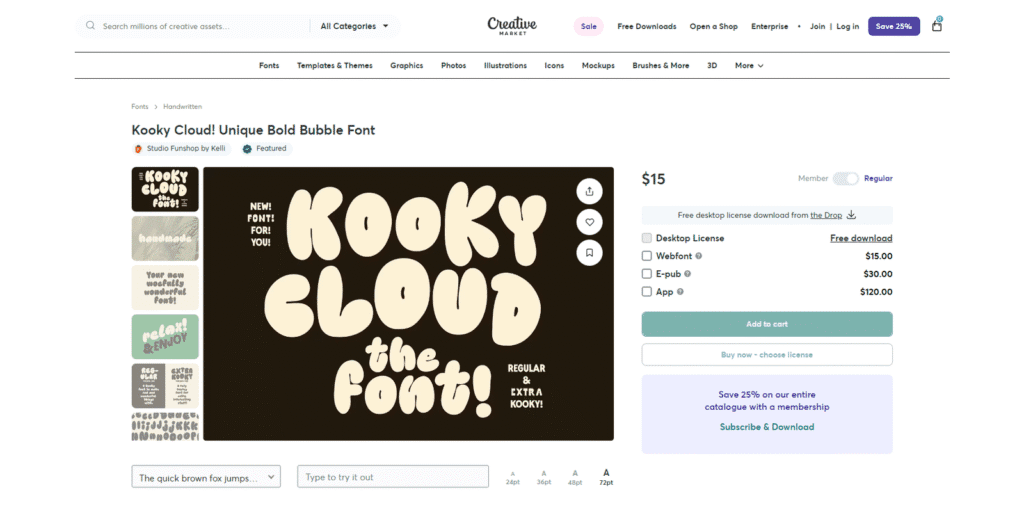
Task: Select the 72pt preview size
Action: pyautogui.click(x=606, y=476)
